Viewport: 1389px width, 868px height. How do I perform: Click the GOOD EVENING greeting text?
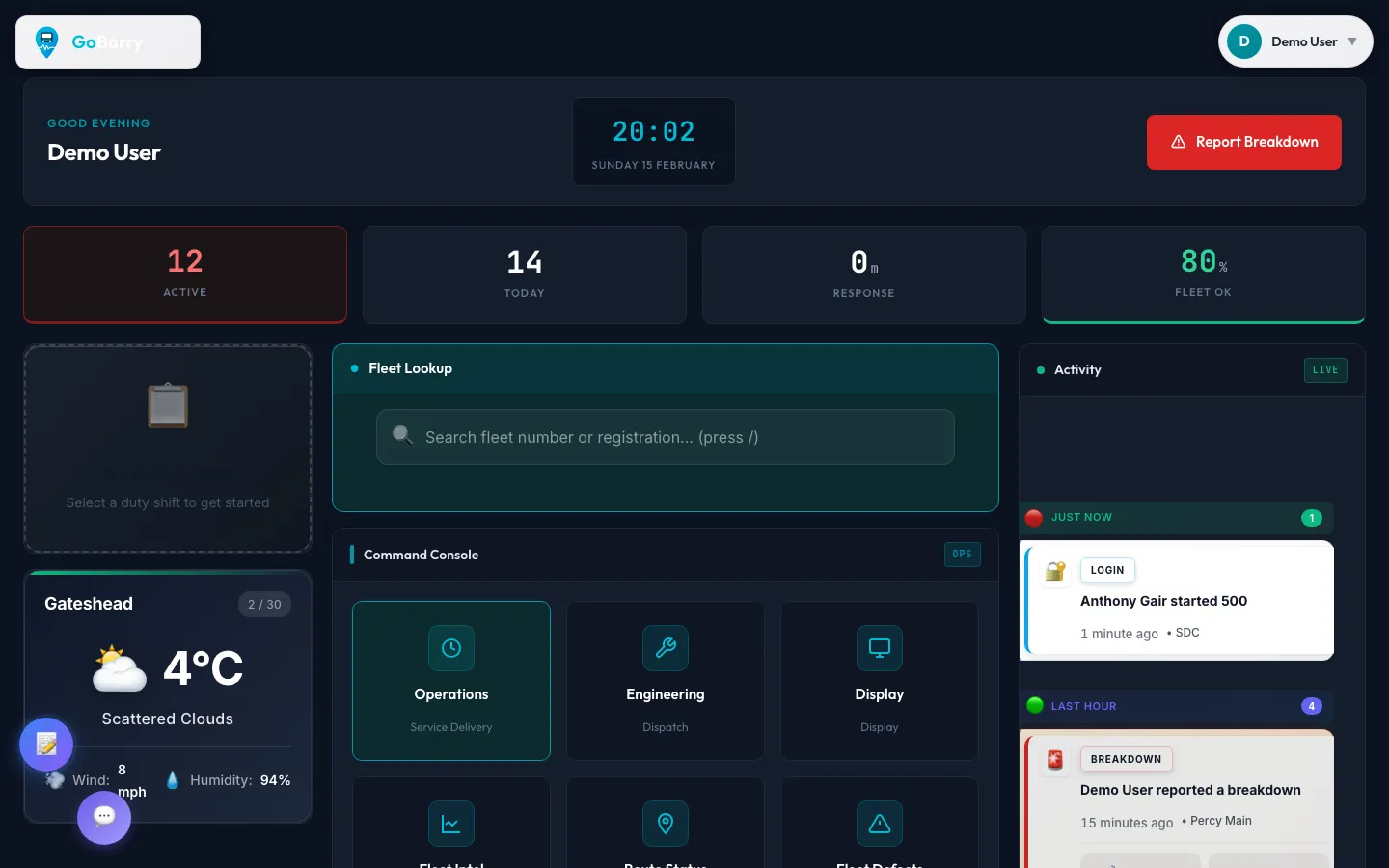click(98, 123)
